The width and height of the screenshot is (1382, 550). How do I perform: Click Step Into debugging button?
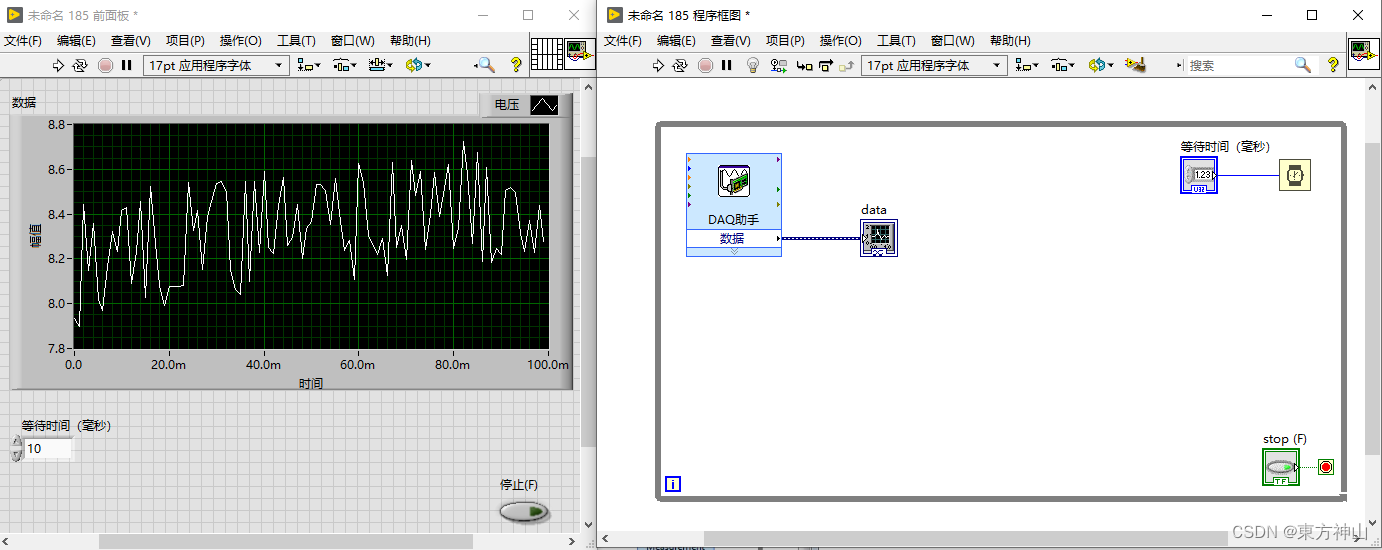coord(804,65)
